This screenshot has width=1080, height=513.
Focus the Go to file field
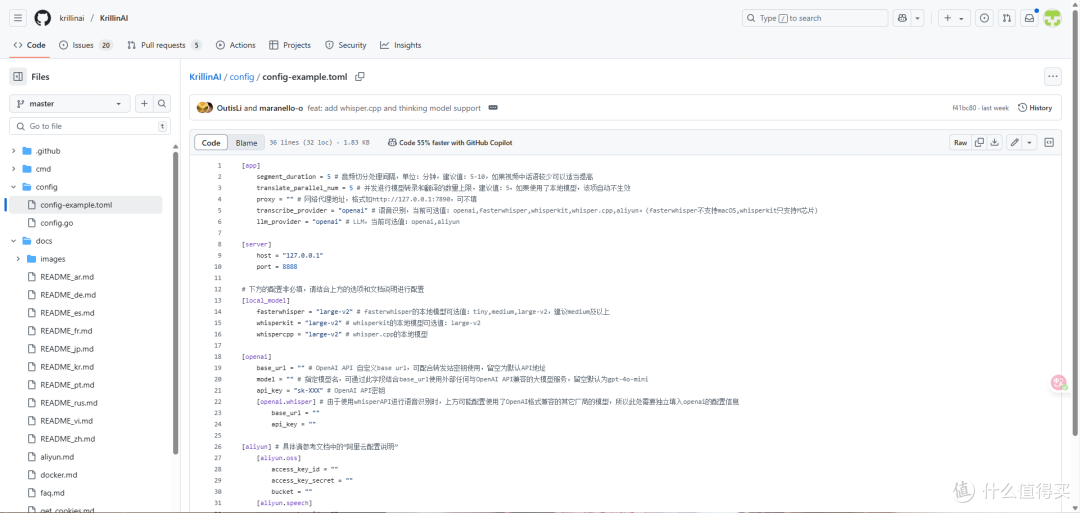click(90, 127)
